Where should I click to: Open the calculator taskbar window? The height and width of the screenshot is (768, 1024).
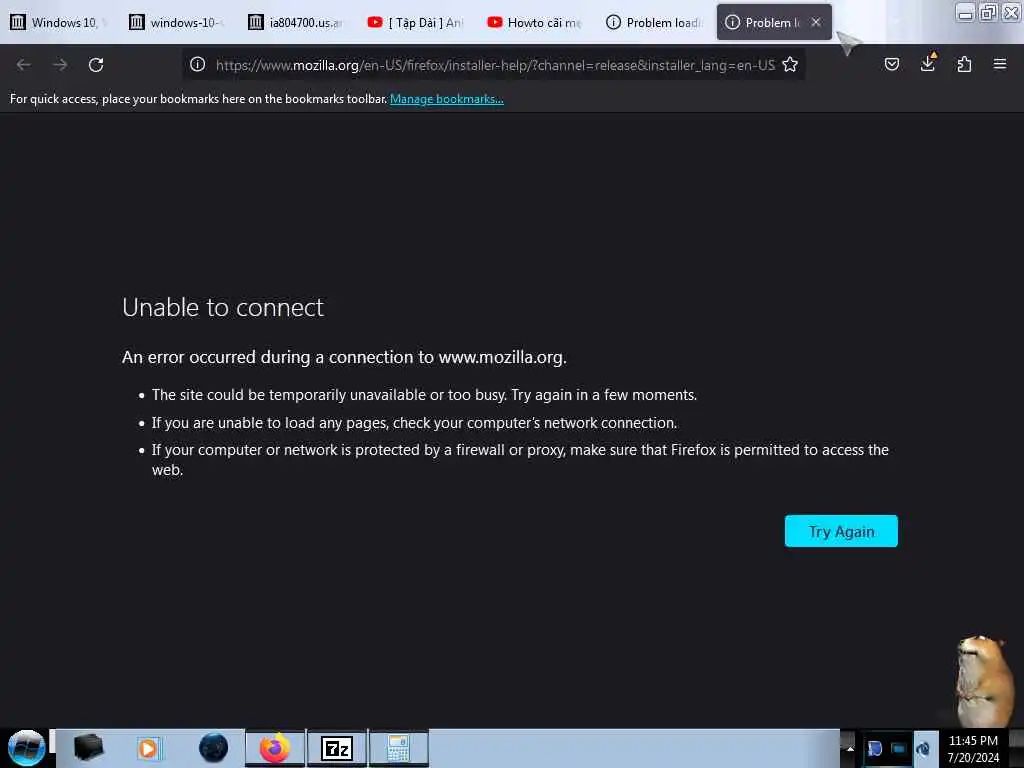pyautogui.click(x=398, y=748)
